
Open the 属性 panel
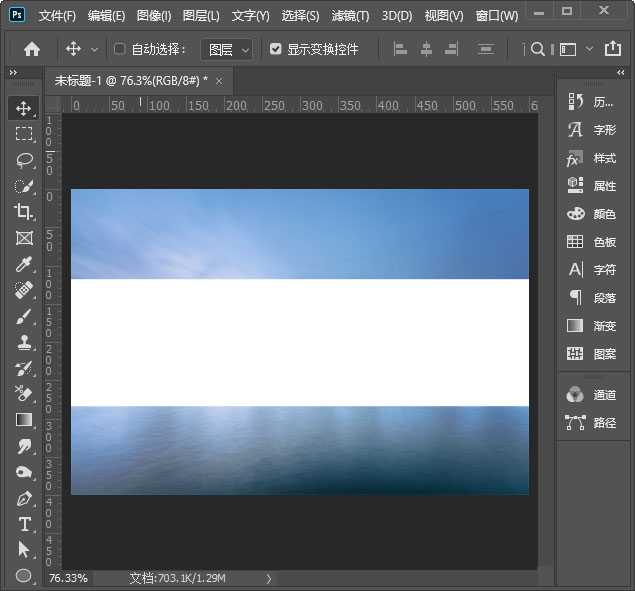tap(592, 186)
